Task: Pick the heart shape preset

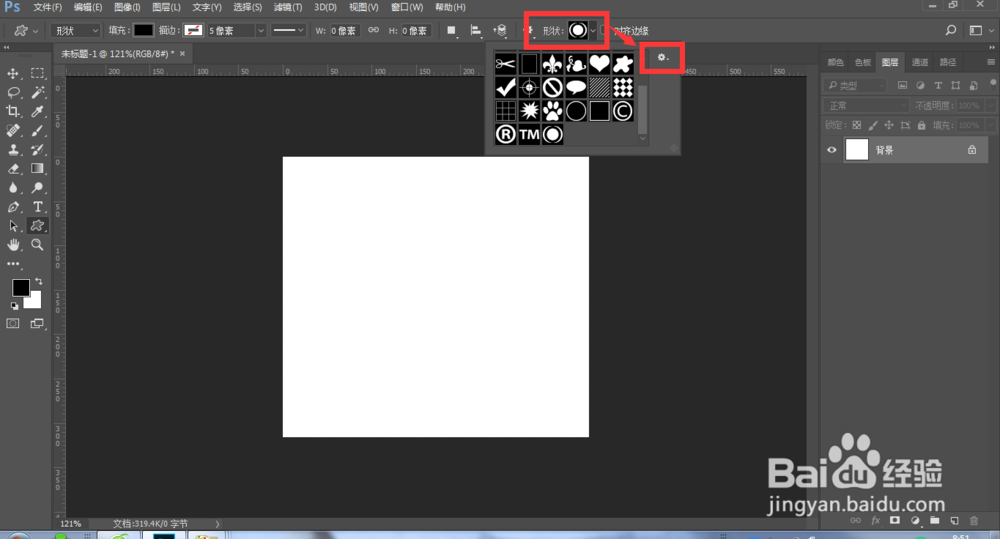Action: click(599, 64)
